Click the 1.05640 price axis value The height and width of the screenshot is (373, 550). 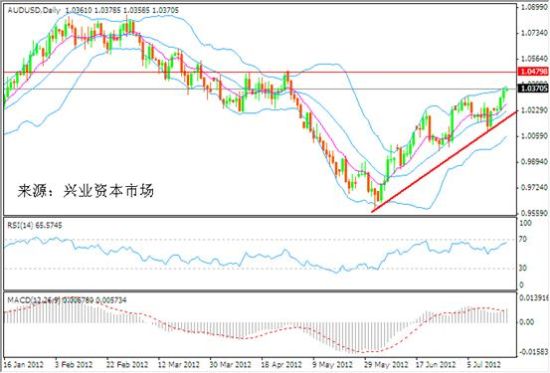(534, 59)
